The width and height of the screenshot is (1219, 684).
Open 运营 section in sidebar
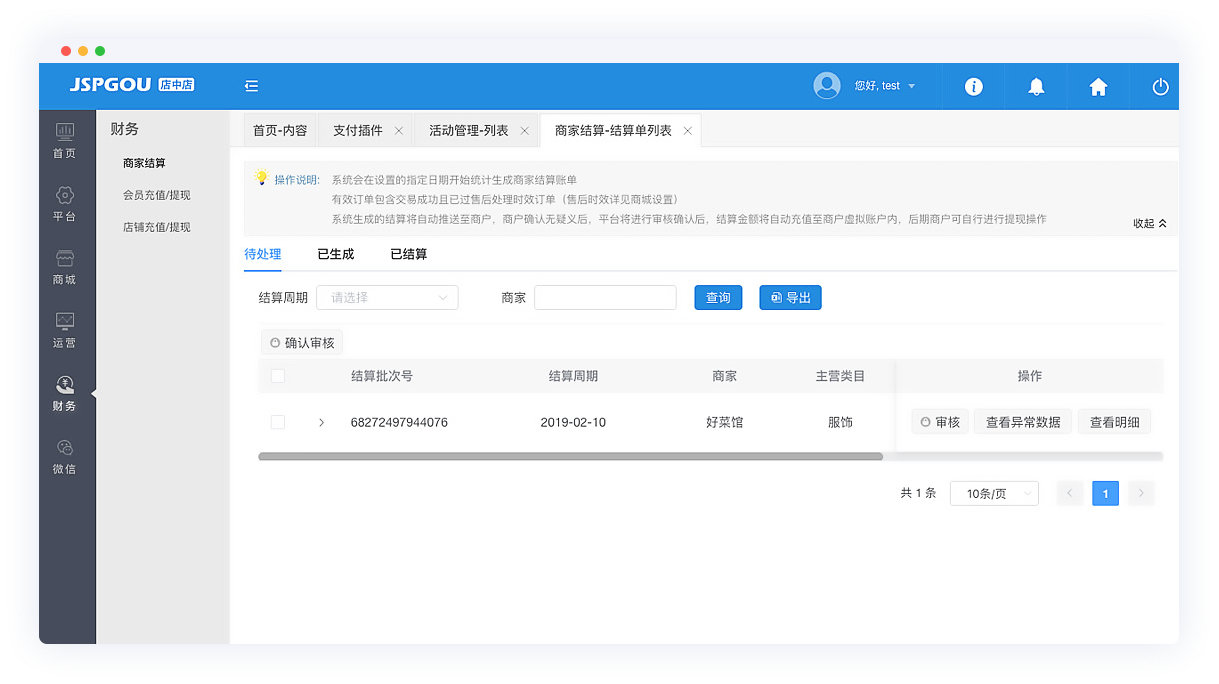tap(64, 330)
